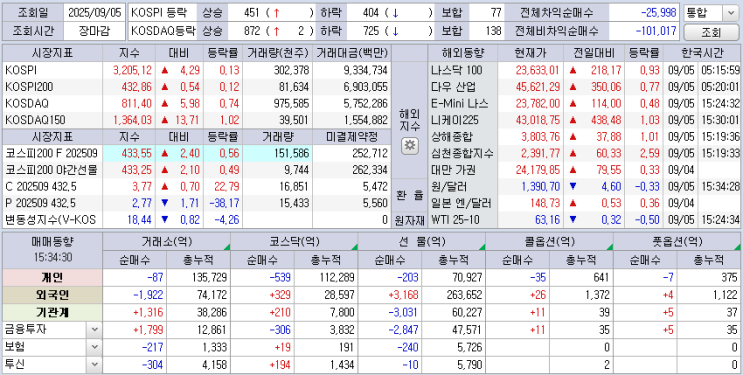The height and width of the screenshot is (375, 743).
Task: Click 다우 산업 in overseas list
Action: [x=453, y=87]
